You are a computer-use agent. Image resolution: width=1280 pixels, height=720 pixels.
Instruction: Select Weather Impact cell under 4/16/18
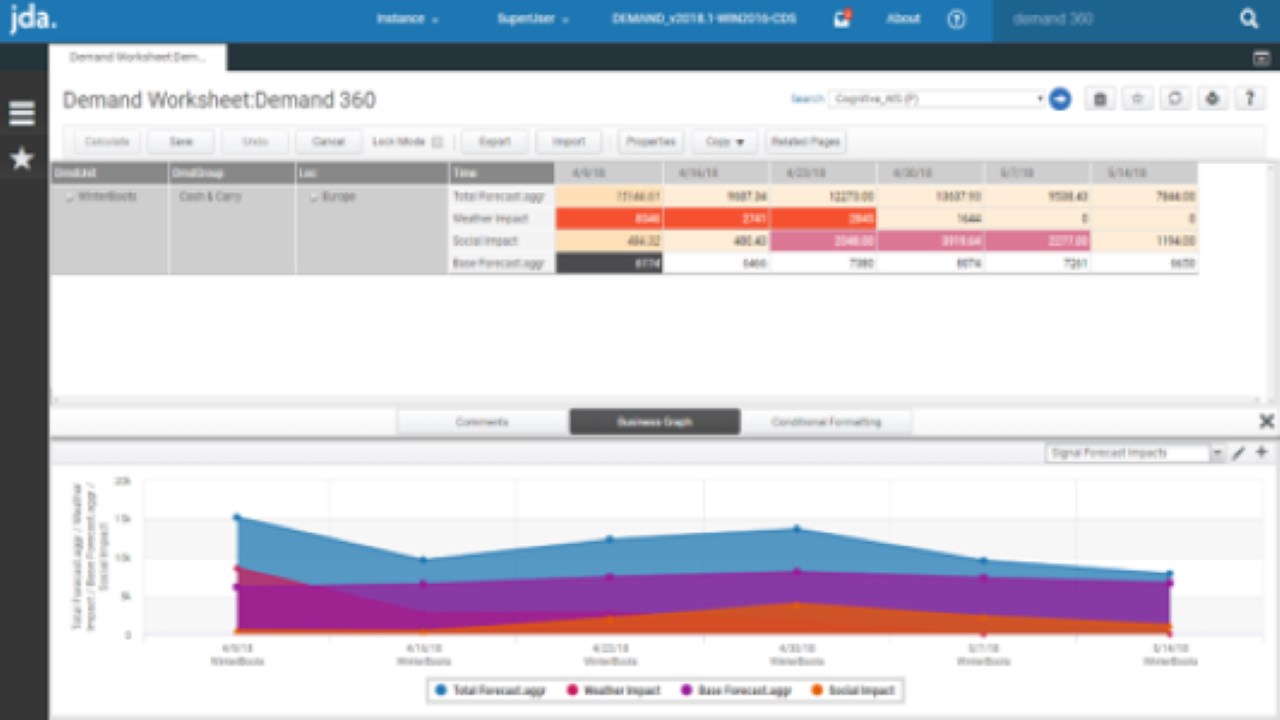click(716, 219)
